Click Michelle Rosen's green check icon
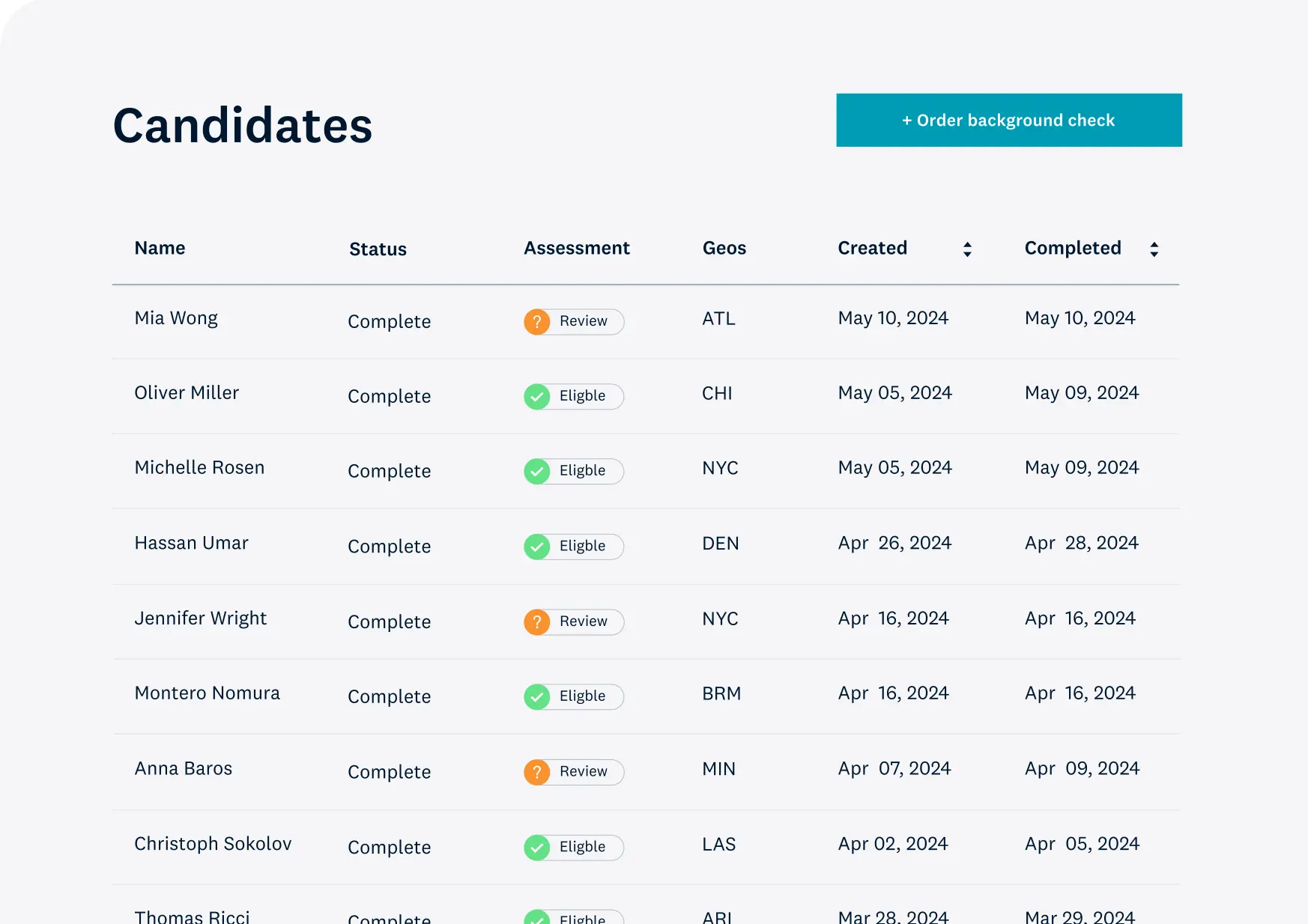The image size is (1308, 924). click(537, 472)
